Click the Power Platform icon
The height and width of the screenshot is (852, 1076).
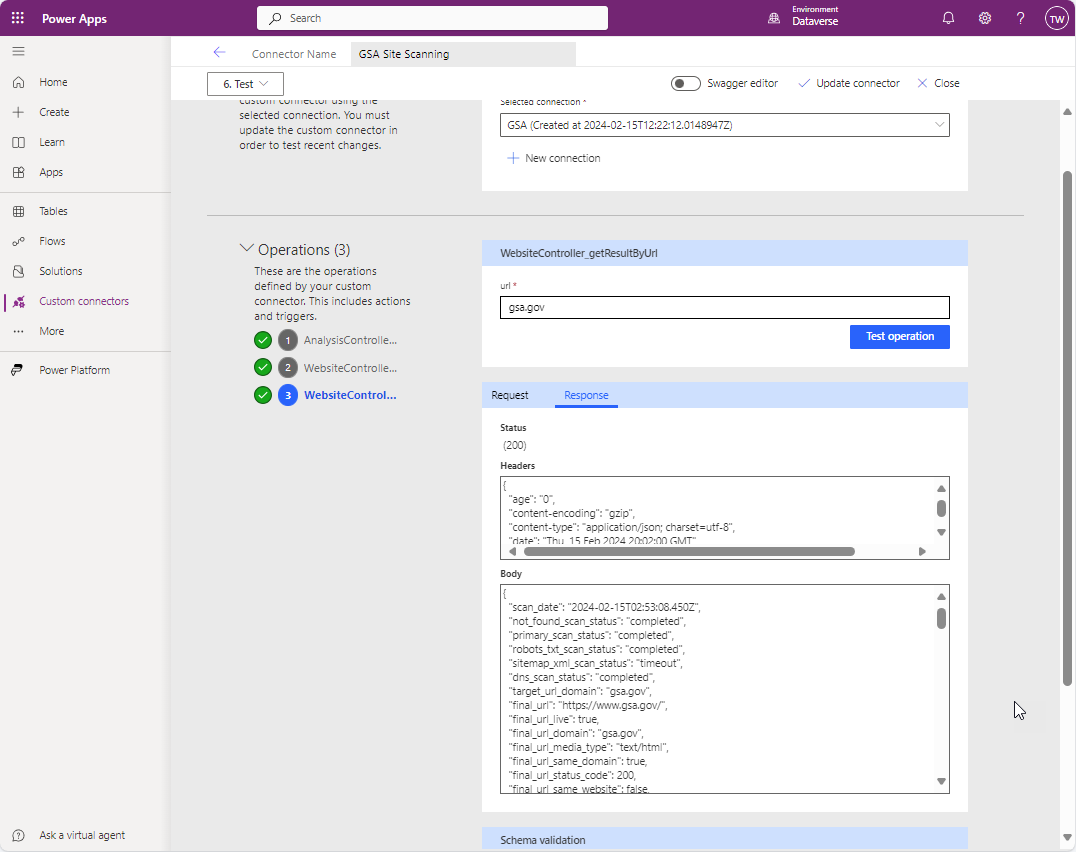click(x=18, y=370)
